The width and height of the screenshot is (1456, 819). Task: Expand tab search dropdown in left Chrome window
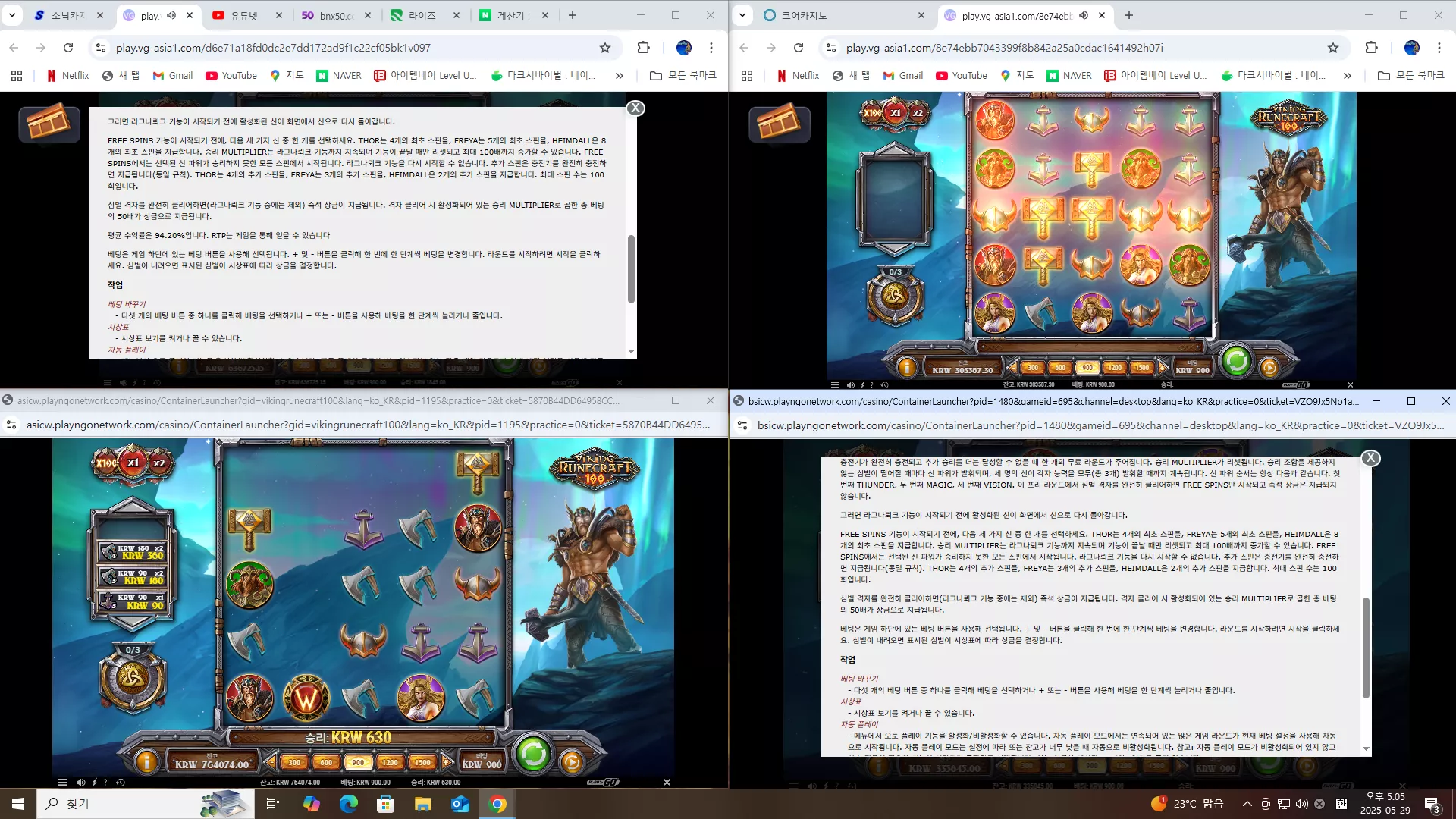[12, 15]
